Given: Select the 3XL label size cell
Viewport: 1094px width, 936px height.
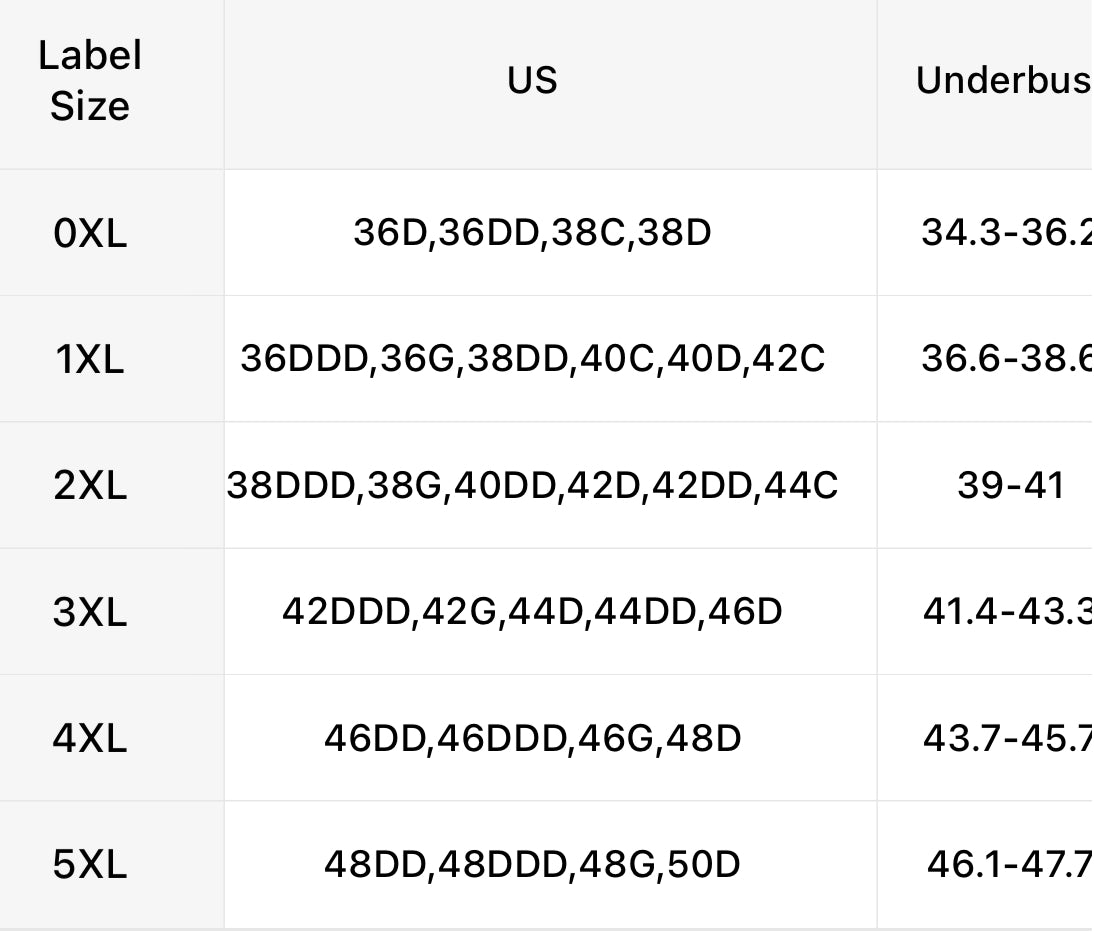Looking at the screenshot, I should 90,611.
